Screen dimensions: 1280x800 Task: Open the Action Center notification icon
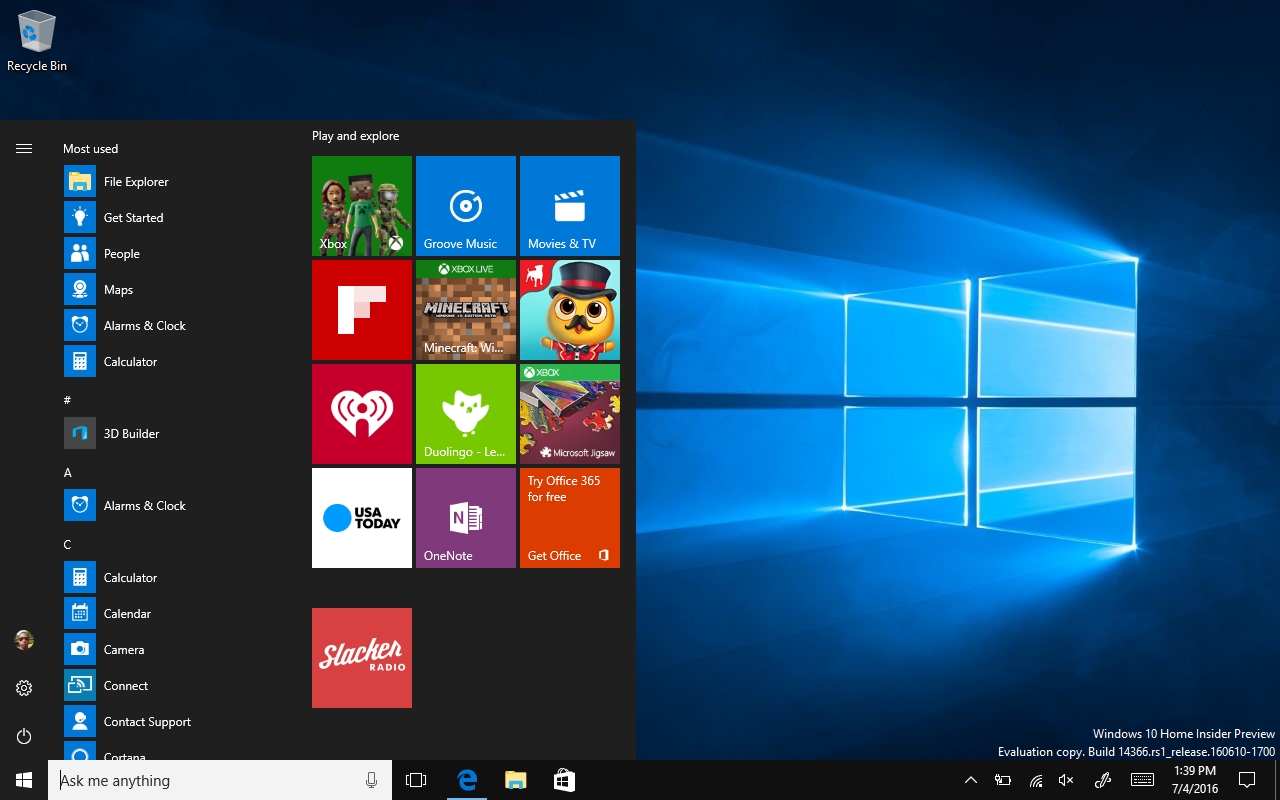click(1247, 780)
